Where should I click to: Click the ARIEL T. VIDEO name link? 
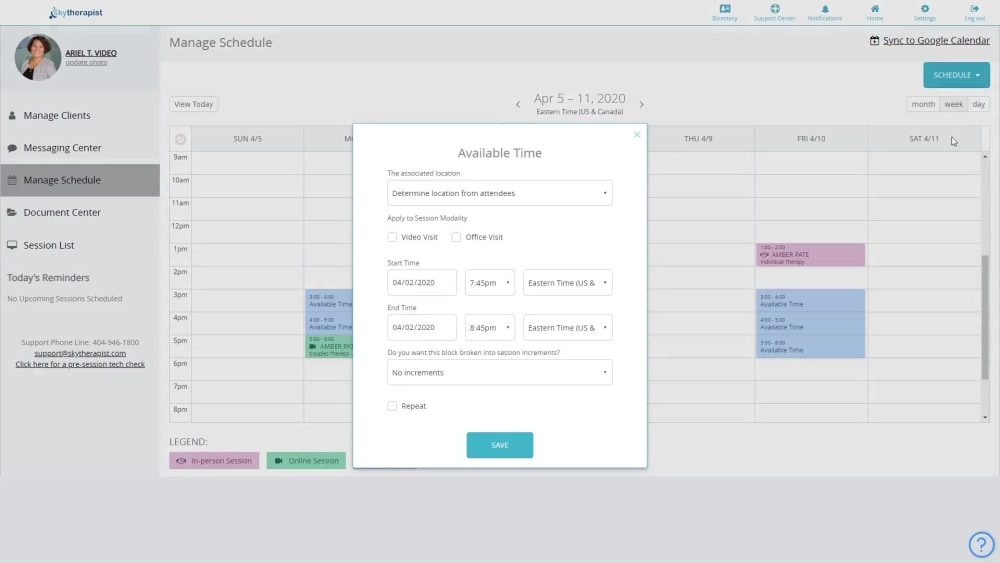pos(91,53)
